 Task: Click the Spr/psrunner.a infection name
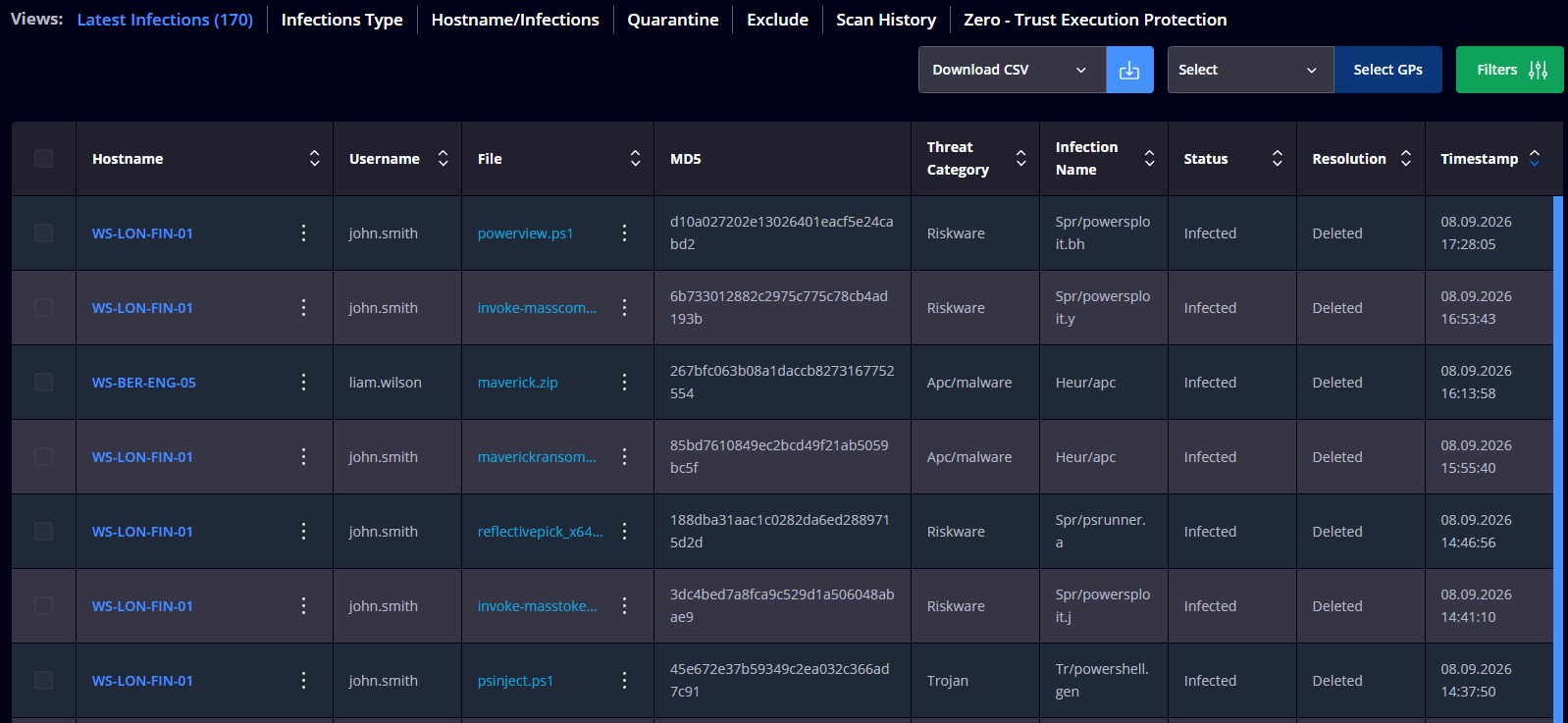coord(1101,531)
